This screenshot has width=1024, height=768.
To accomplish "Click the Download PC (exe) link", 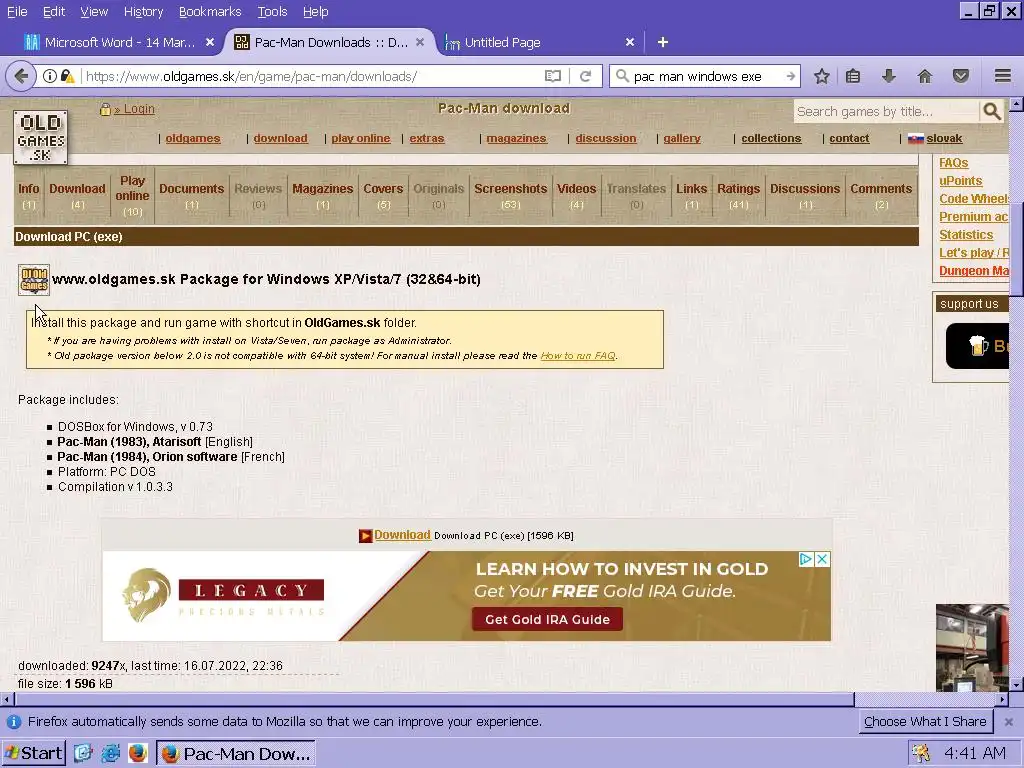I will click(x=402, y=535).
